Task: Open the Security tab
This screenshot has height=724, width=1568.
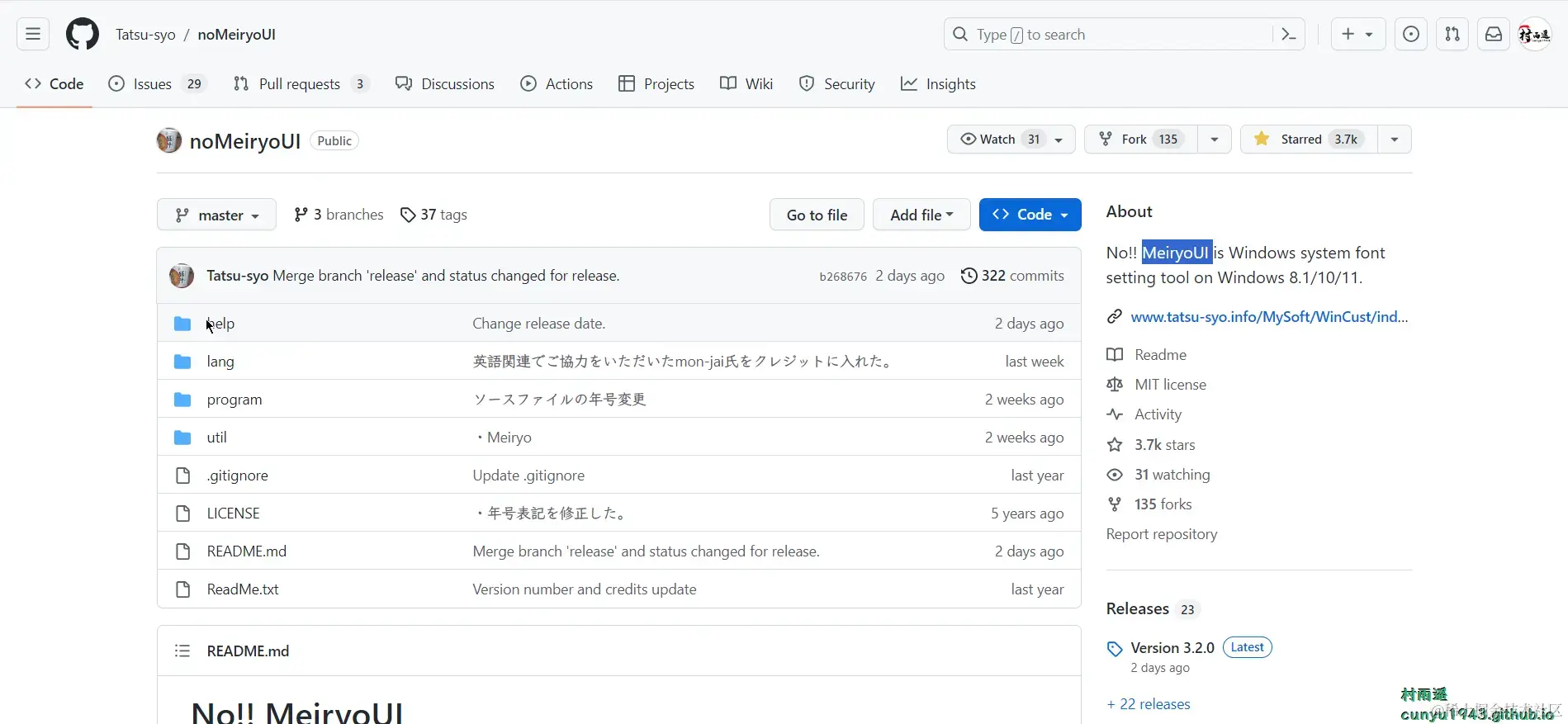Action: [x=837, y=84]
